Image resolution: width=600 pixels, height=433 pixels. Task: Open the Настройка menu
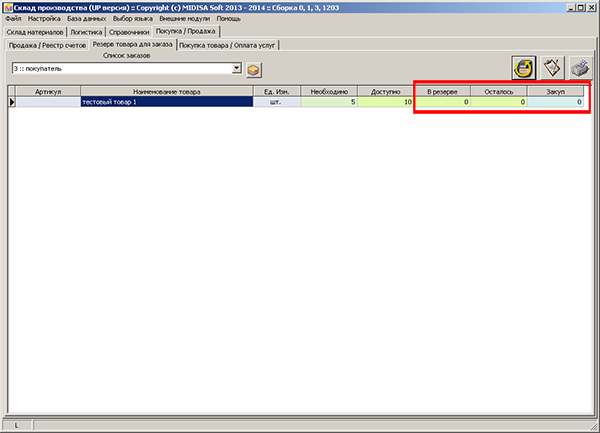coord(43,19)
